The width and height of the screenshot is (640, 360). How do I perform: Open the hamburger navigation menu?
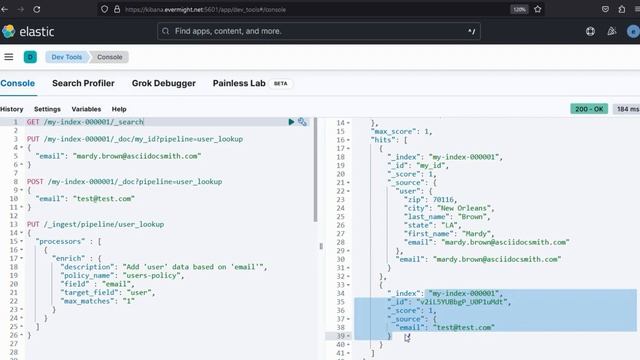[9, 57]
